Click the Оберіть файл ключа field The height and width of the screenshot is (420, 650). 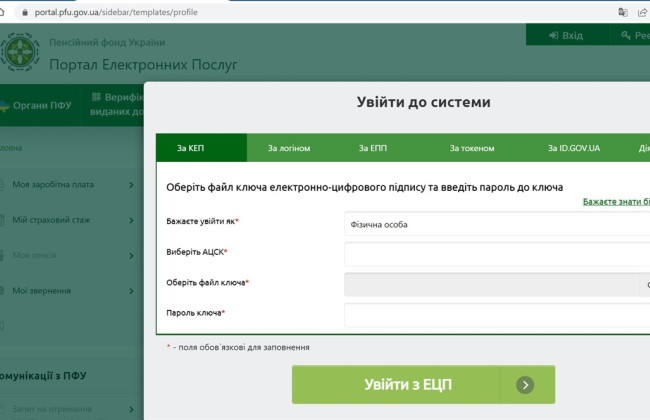pyautogui.click(x=492, y=284)
